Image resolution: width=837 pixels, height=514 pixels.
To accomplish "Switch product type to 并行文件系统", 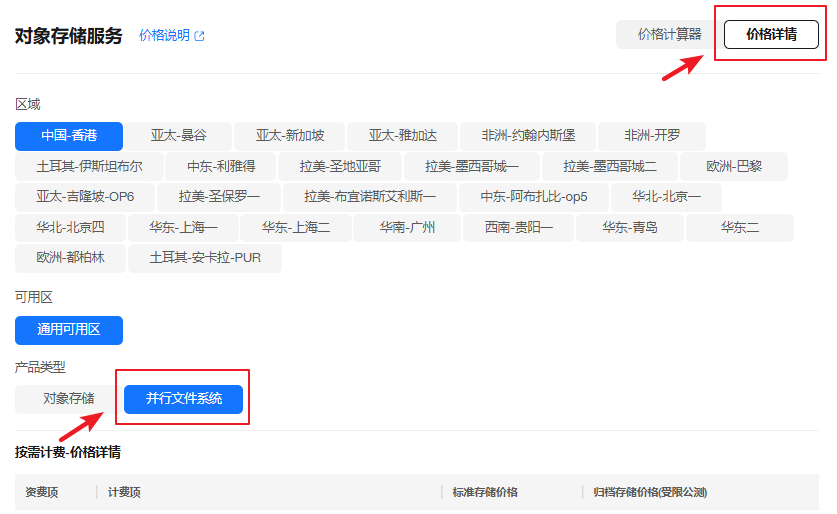I will [x=184, y=399].
